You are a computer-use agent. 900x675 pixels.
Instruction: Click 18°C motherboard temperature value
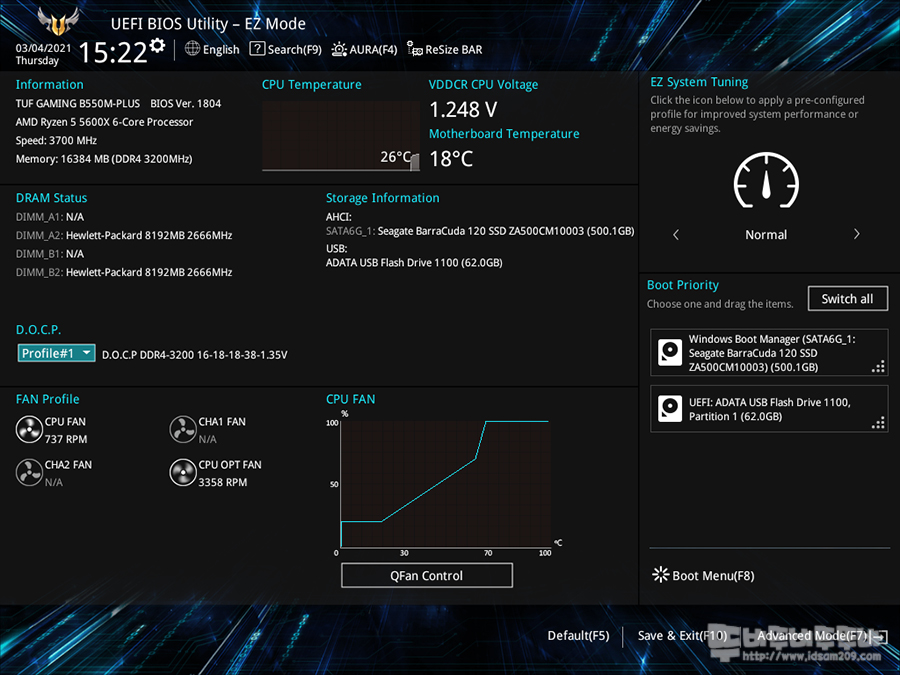(x=451, y=158)
